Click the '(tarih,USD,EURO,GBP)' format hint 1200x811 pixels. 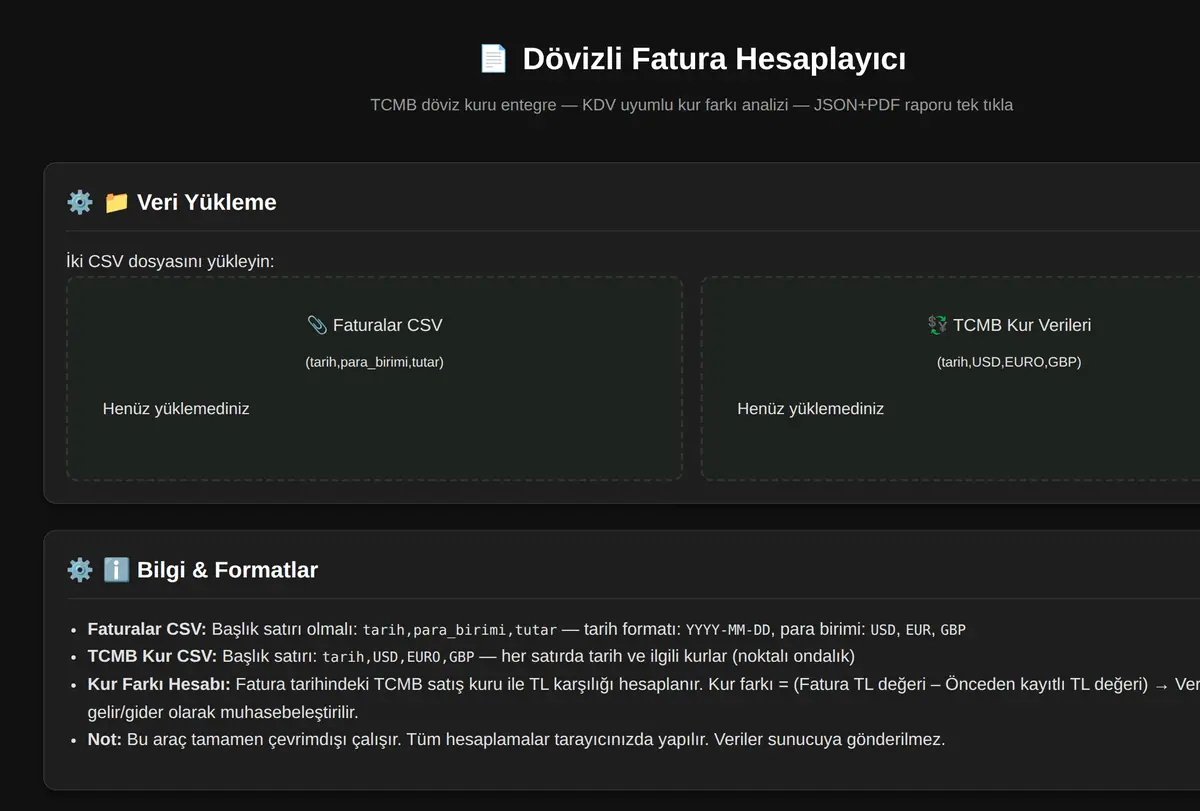pyautogui.click(x=1009, y=362)
